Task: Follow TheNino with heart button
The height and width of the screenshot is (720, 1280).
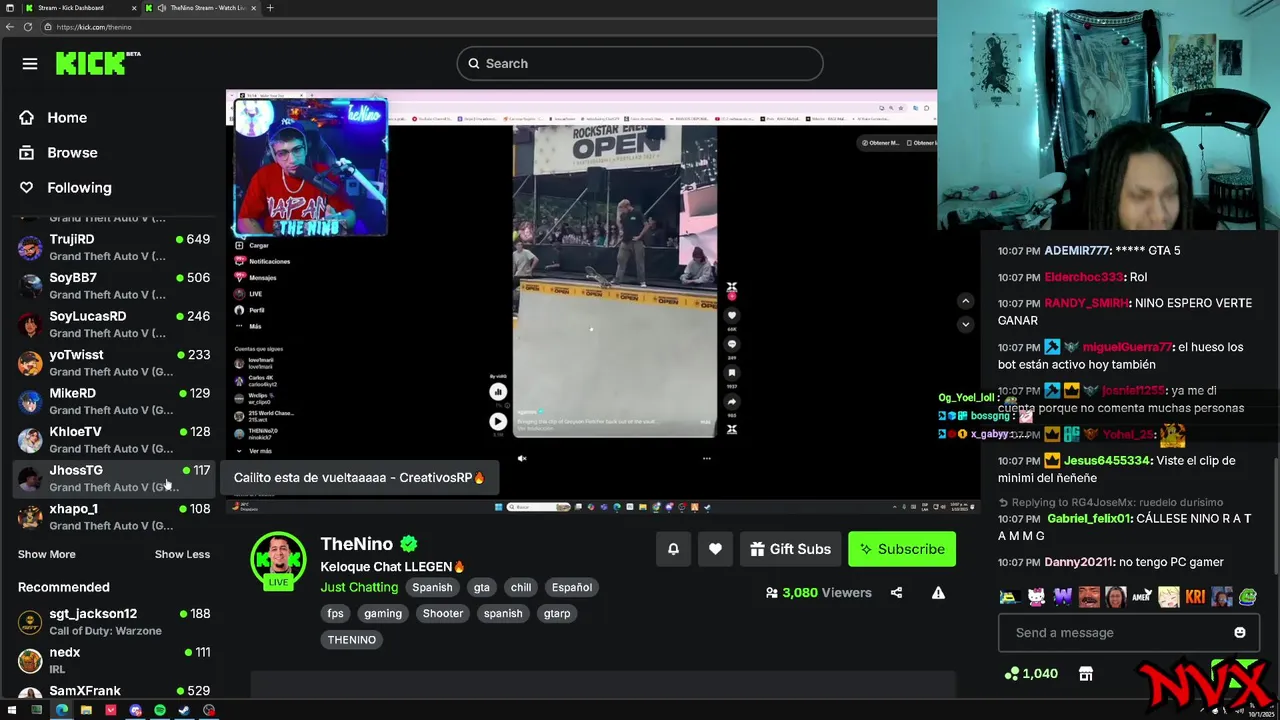Action: [715, 549]
